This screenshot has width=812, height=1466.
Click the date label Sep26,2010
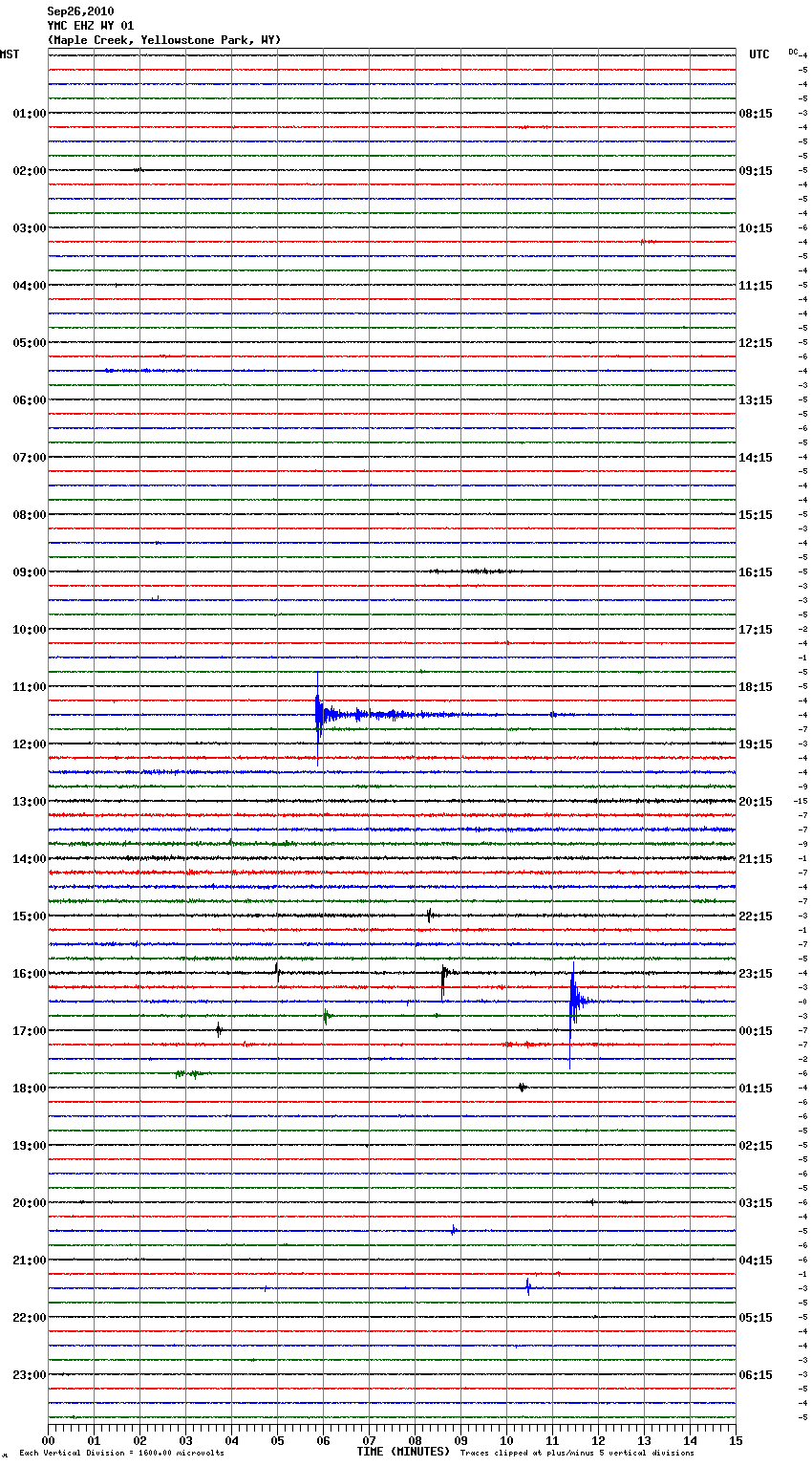click(x=80, y=11)
